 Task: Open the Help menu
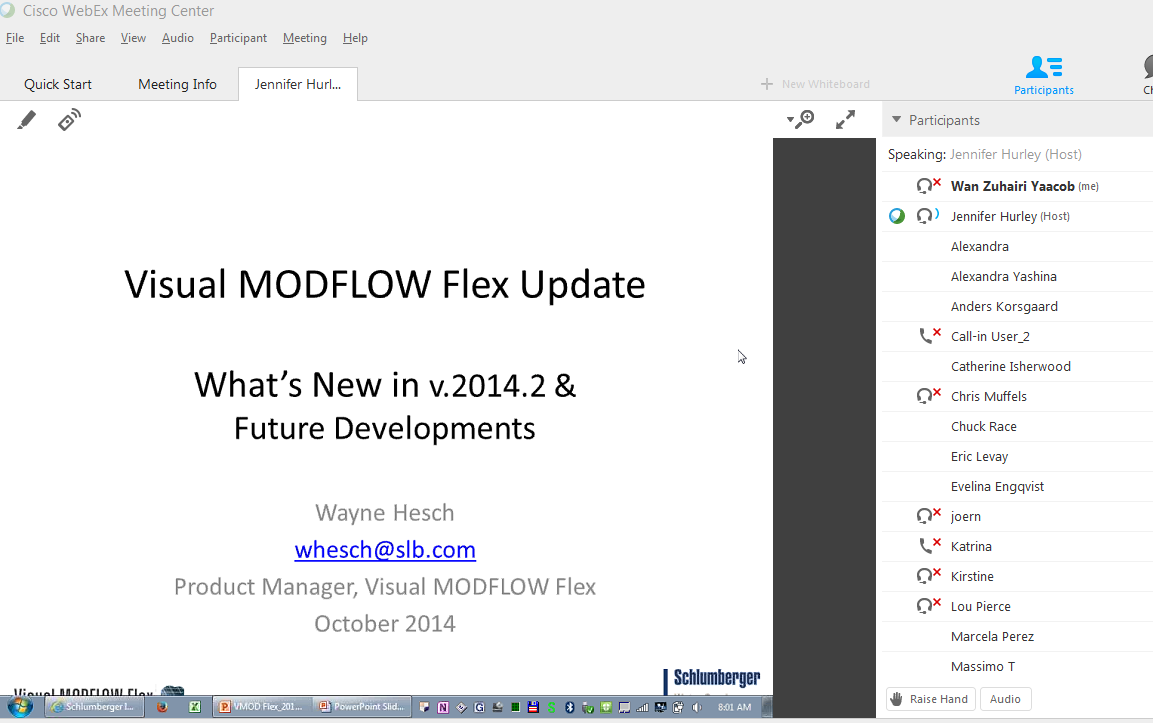(355, 38)
